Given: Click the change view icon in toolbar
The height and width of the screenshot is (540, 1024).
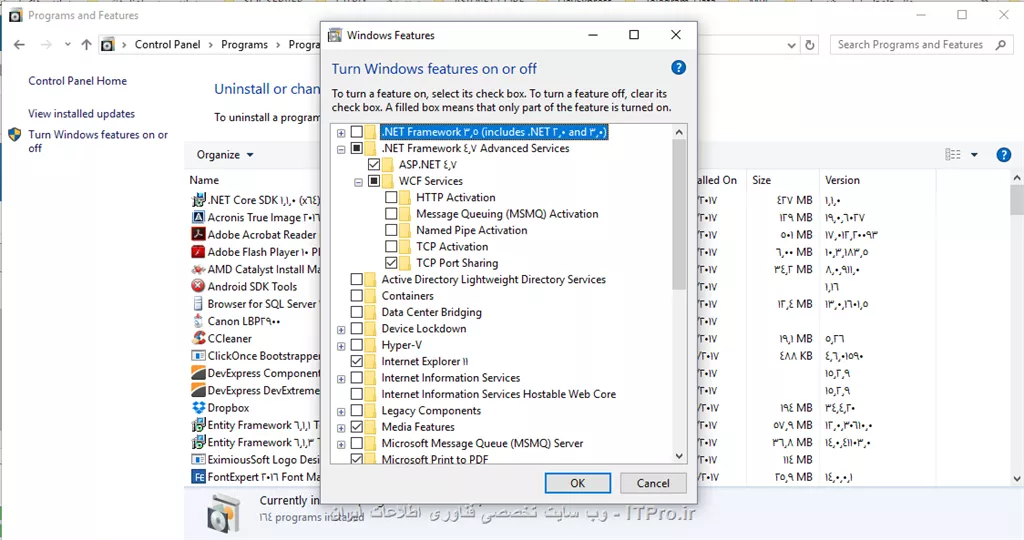Looking at the screenshot, I should pos(953,155).
